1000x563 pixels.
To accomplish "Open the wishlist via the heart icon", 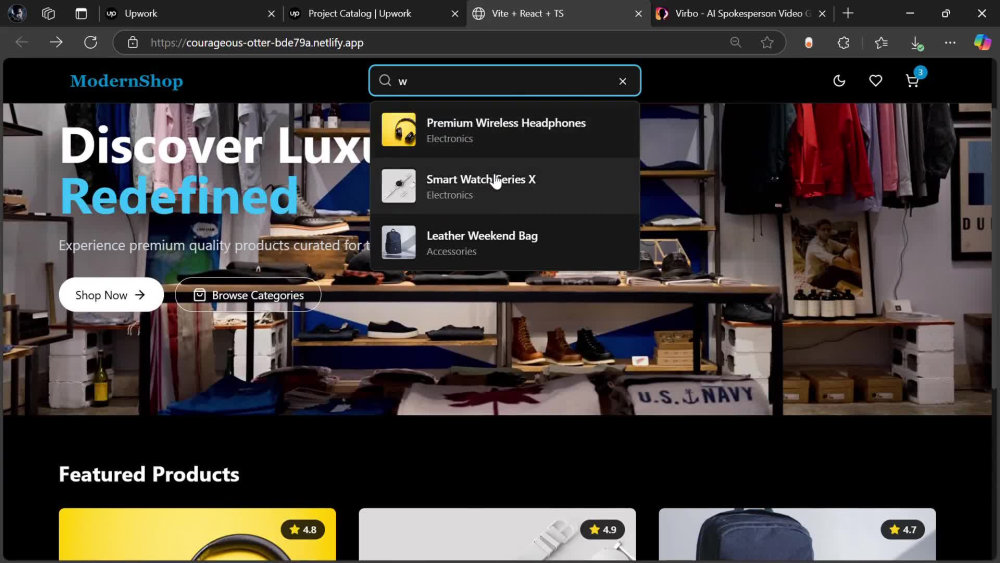I will (x=875, y=81).
